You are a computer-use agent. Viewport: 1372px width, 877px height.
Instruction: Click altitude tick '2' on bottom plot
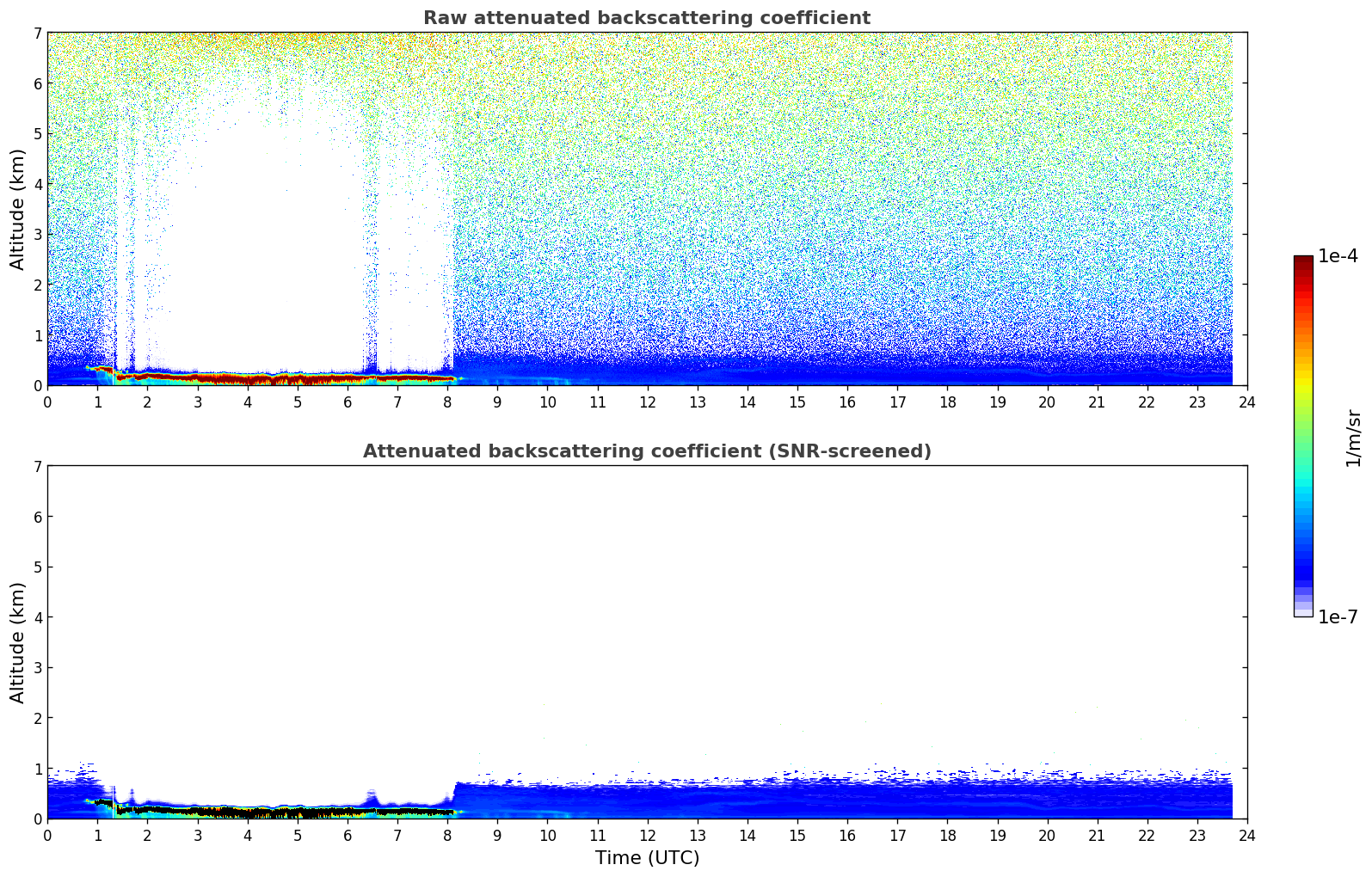click(38, 718)
